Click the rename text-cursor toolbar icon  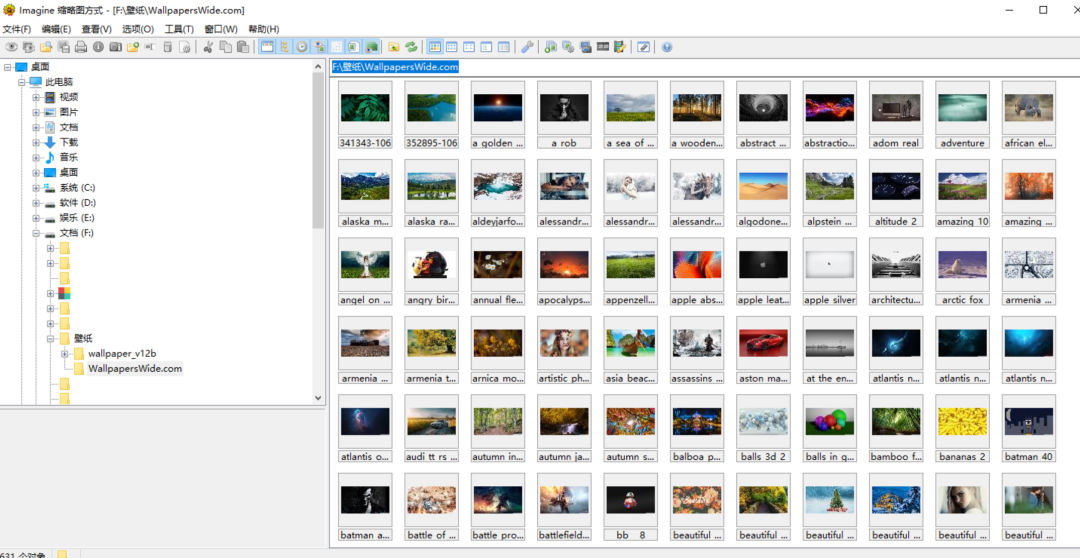149,47
